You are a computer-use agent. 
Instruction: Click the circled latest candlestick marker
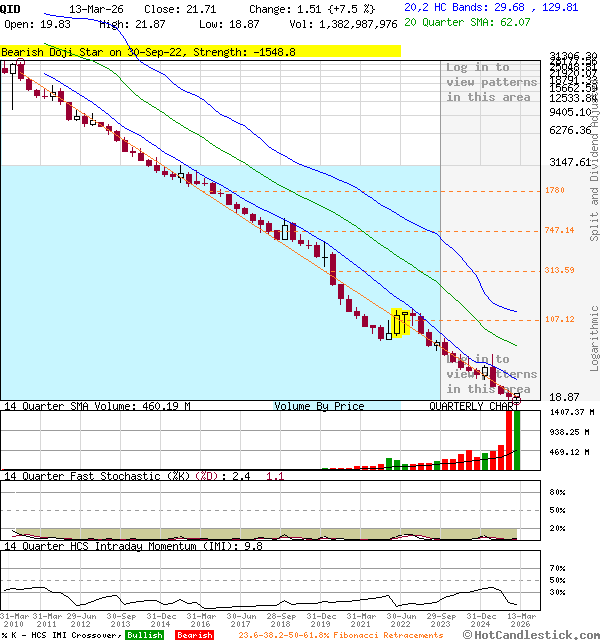pos(516,398)
